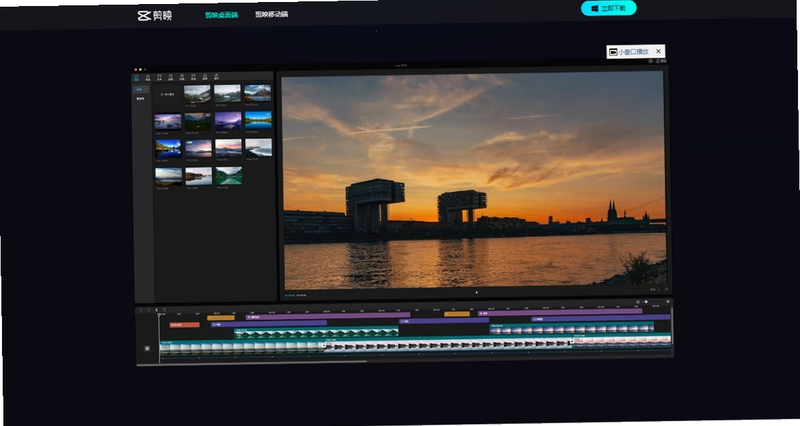The image size is (800, 426).
Task: Open the Media tab icon in editor toolbar
Action: point(137,78)
